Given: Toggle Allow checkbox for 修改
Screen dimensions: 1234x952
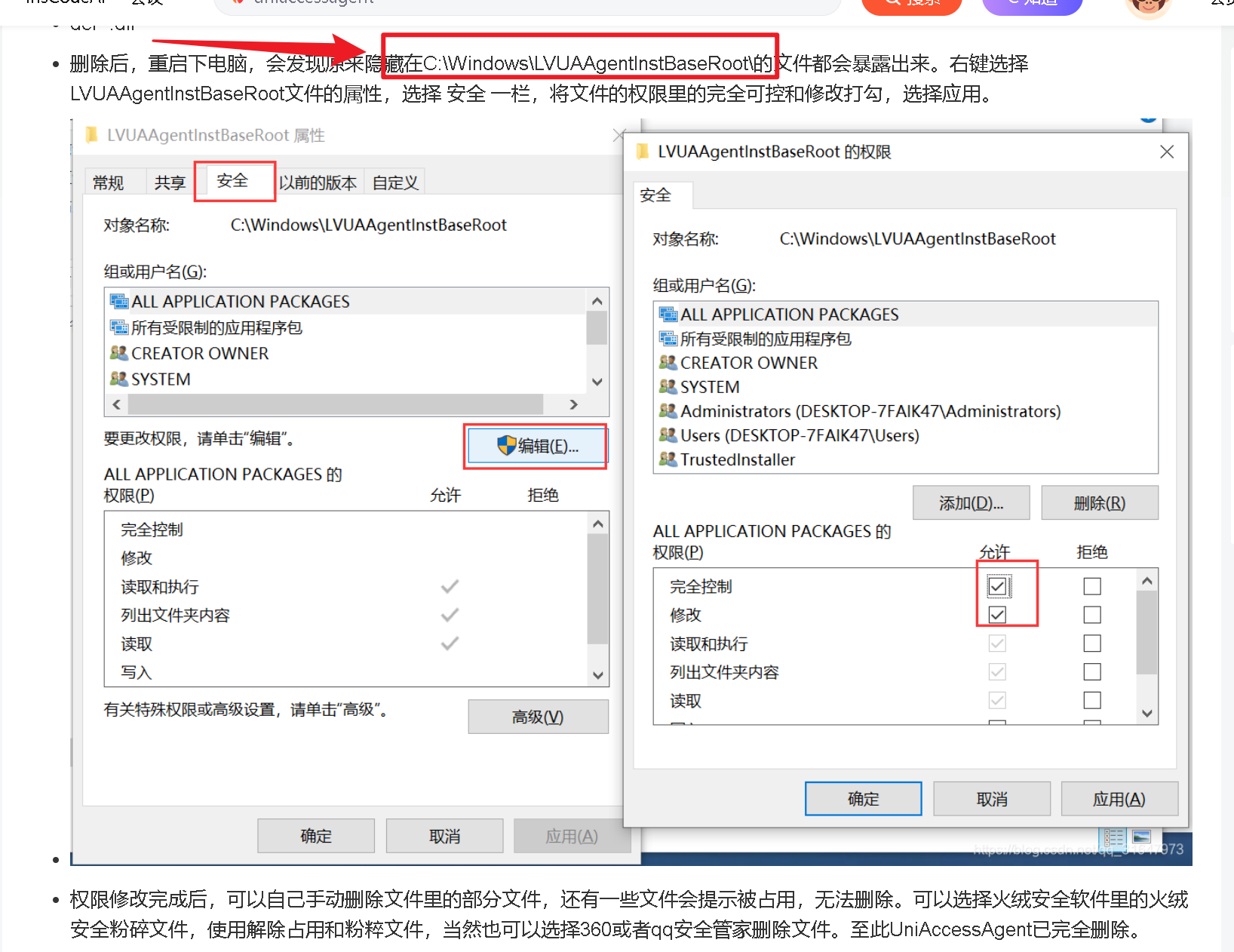Looking at the screenshot, I should [997, 615].
